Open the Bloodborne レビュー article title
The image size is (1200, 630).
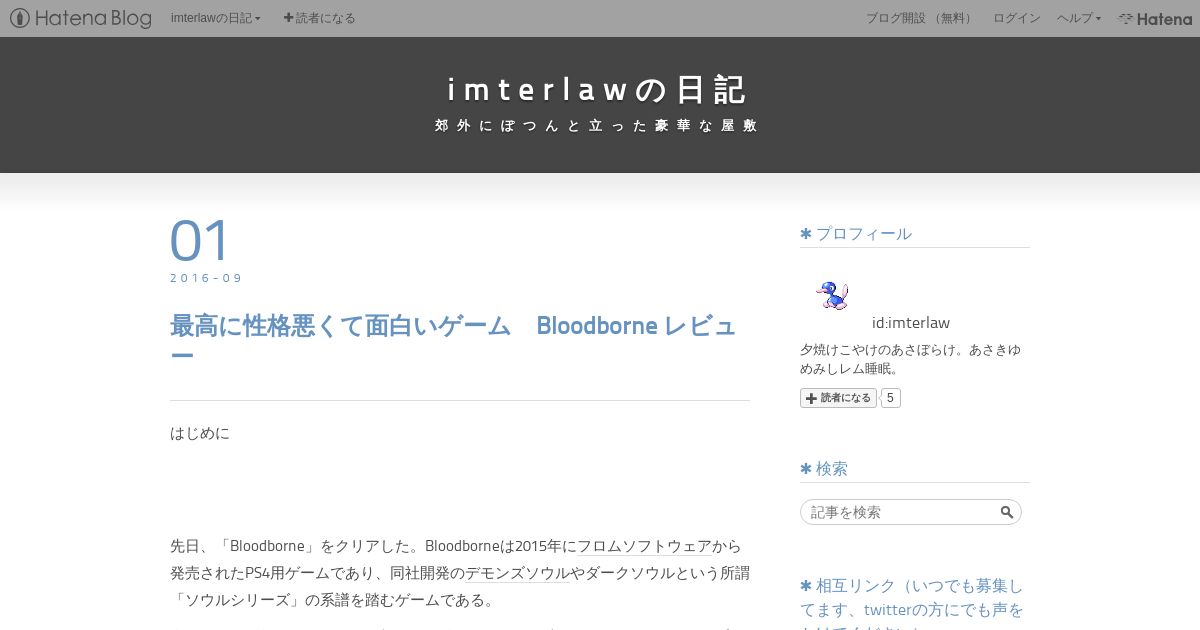pyautogui.click(x=453, y=341)
